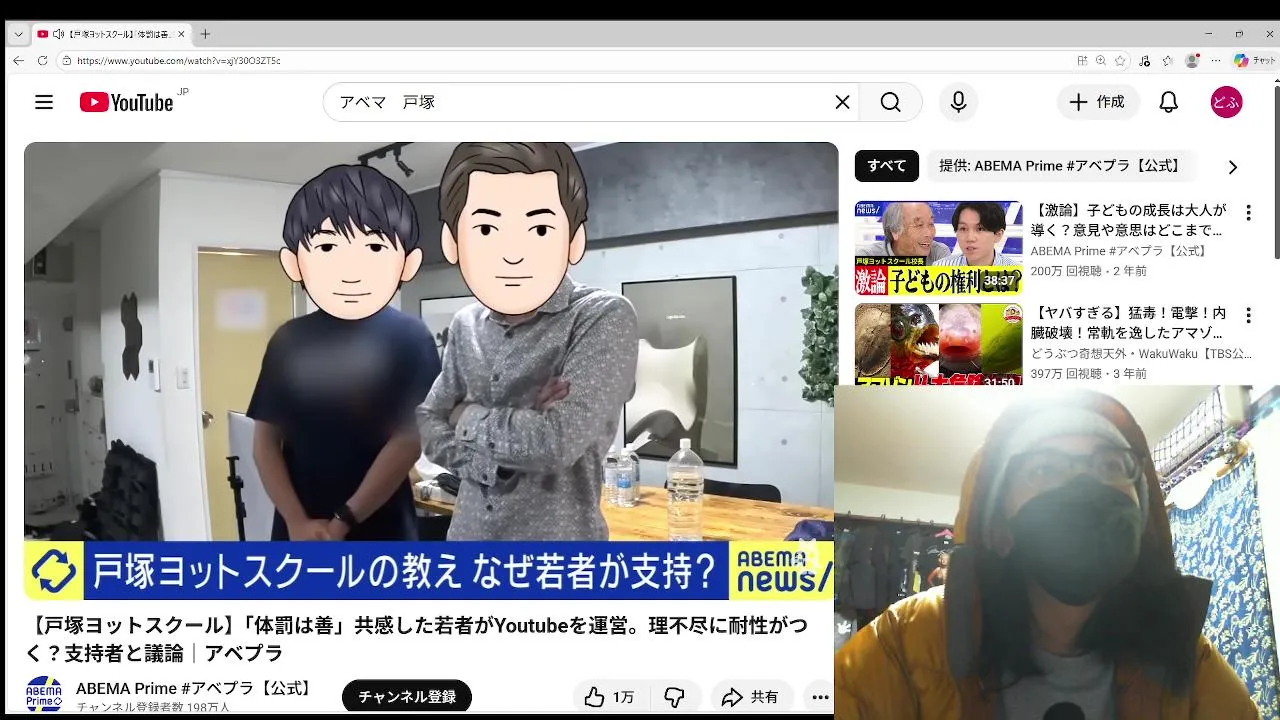This screenshot has width=1280, height=720.
Task: Add page to favorites star
Action: (1120, 60)
